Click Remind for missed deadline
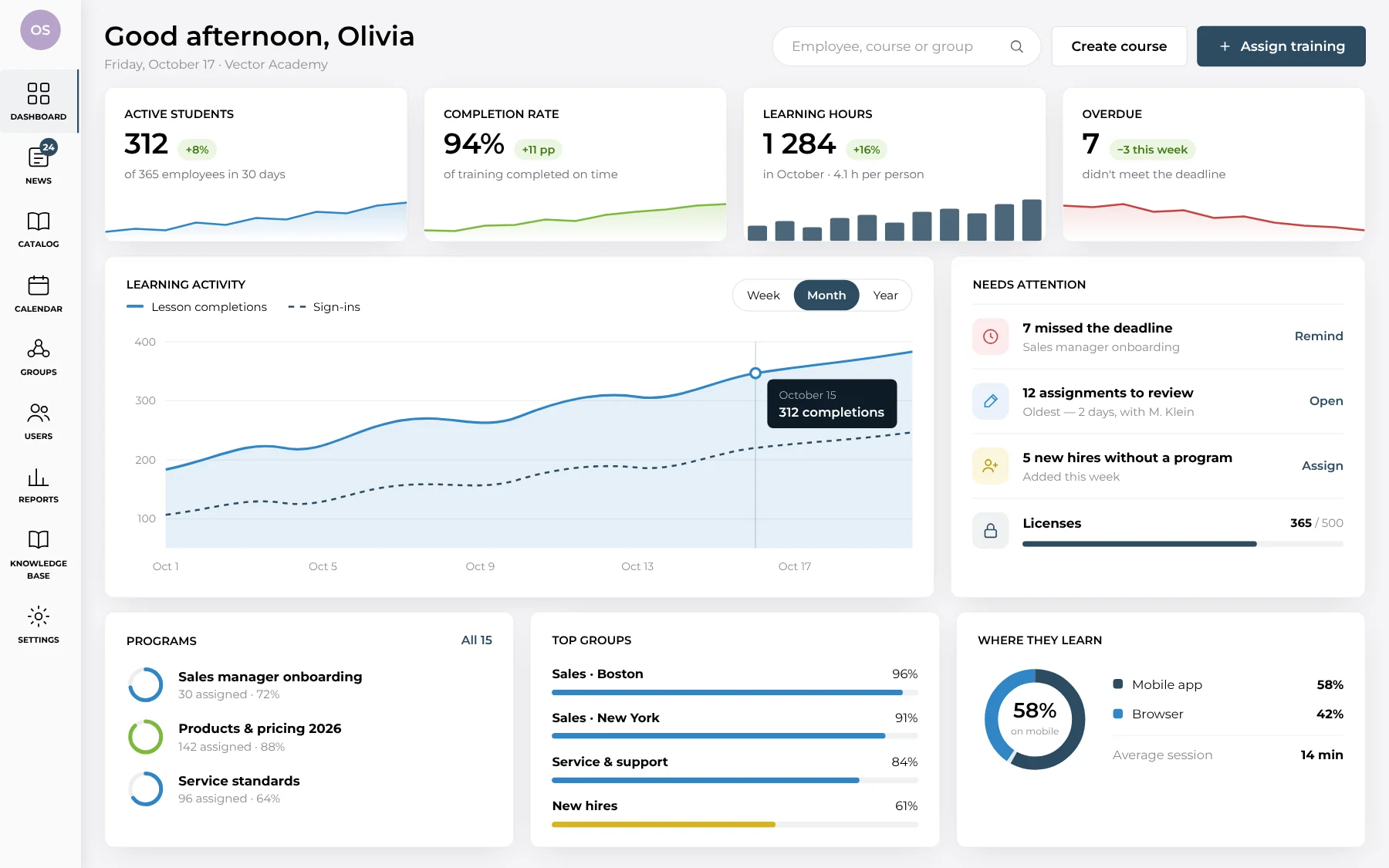Image resolution: width=1389 pixels, height=868 pixels. 1319,336
